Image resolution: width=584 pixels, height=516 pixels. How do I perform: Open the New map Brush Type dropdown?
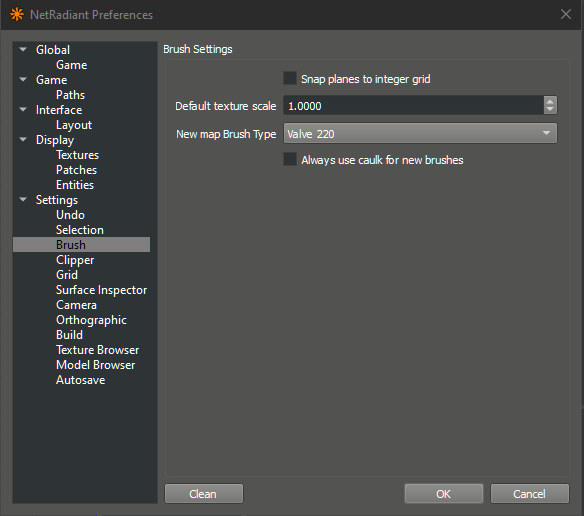click(420, 133)
